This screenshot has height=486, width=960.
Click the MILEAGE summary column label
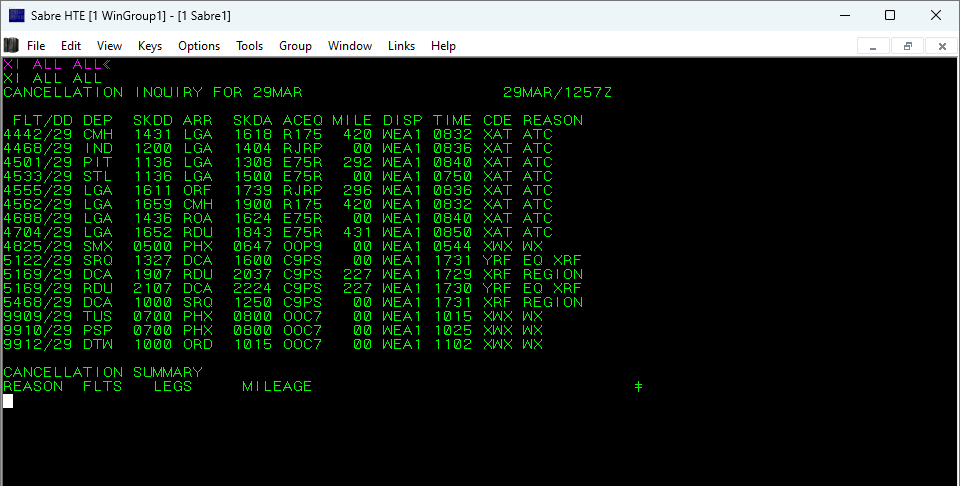click(277, 386)
